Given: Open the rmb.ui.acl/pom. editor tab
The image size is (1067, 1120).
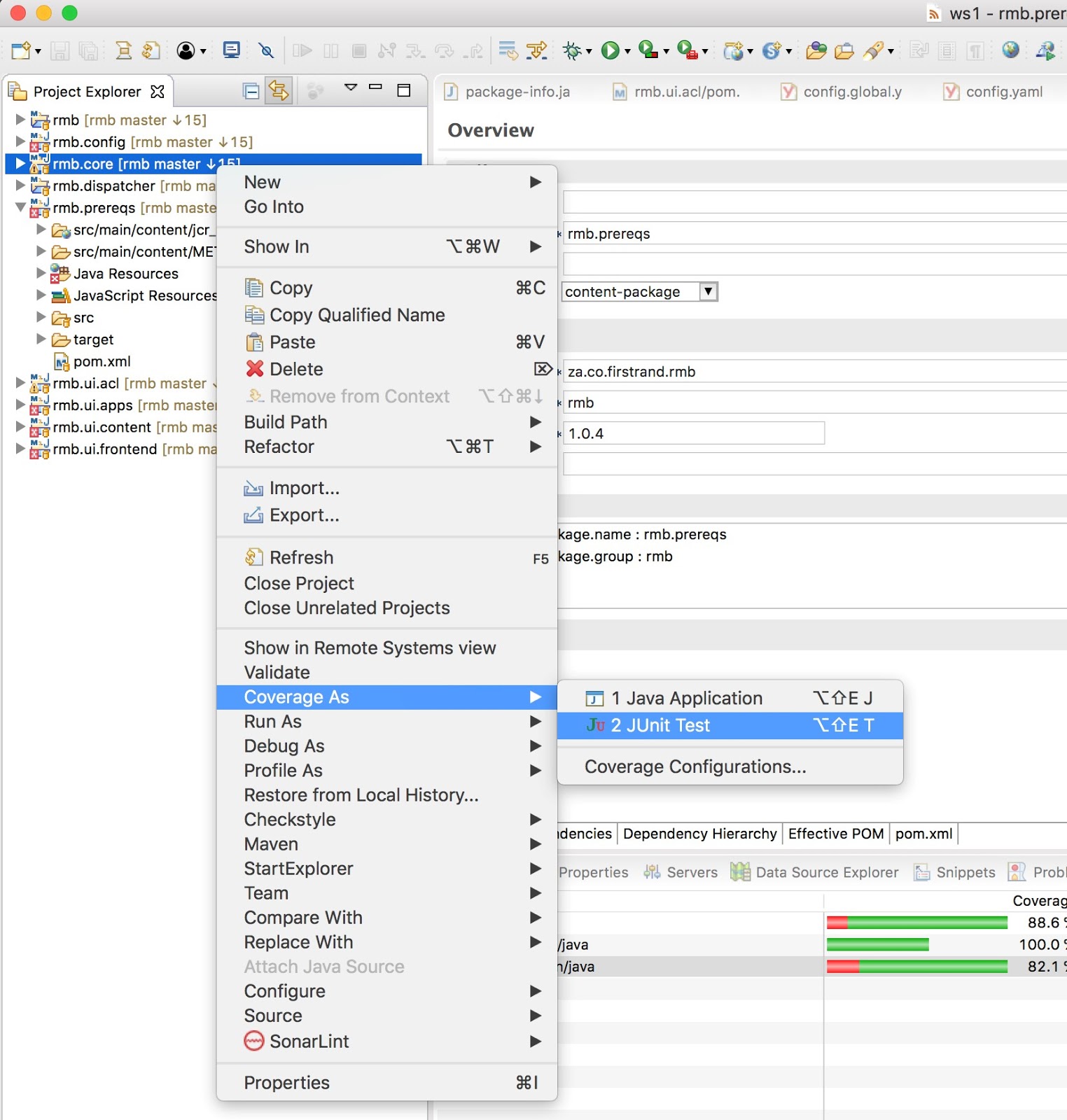Looking at the screenshot, I should point(678,92).
